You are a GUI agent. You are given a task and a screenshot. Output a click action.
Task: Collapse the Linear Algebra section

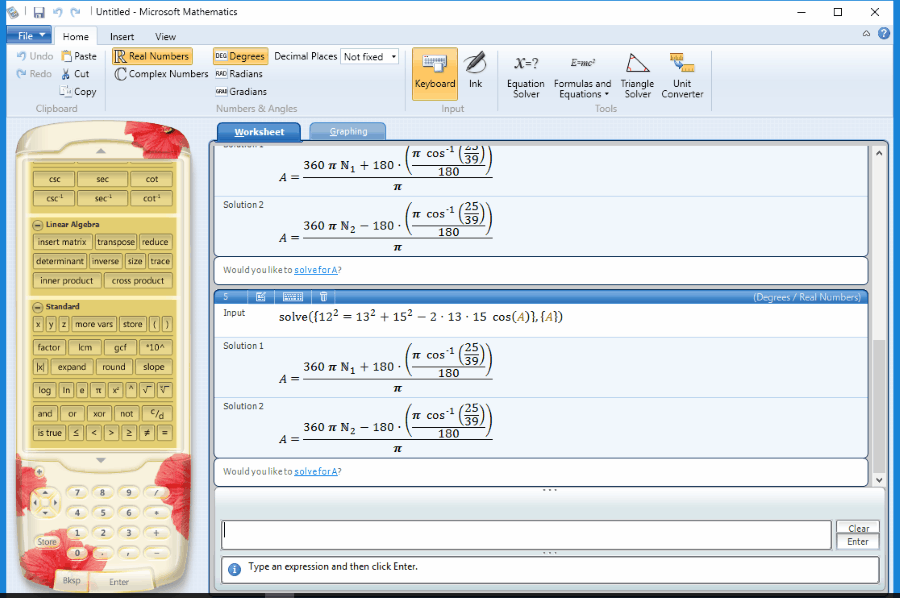tap(37, 225)
